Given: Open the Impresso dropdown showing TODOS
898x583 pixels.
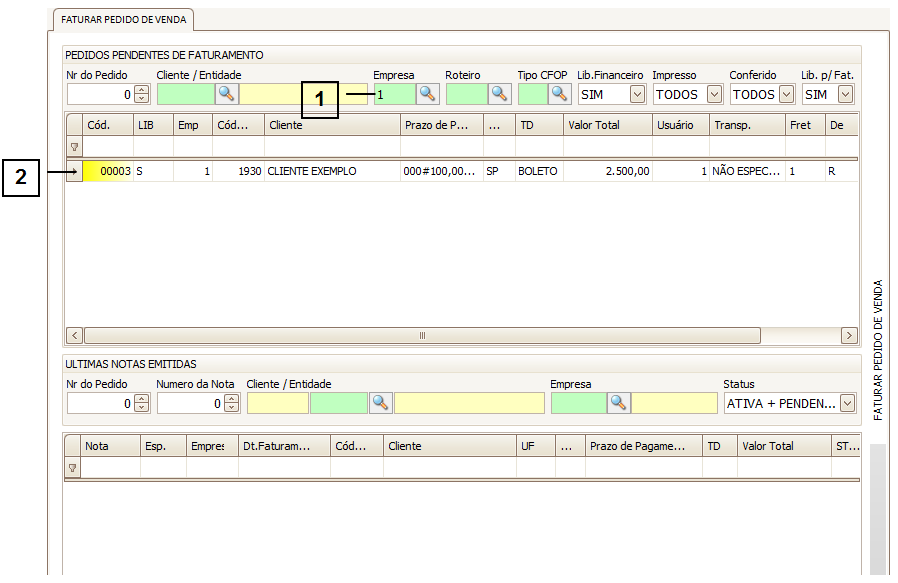Looking at the screenshot, I should point(714,94).
